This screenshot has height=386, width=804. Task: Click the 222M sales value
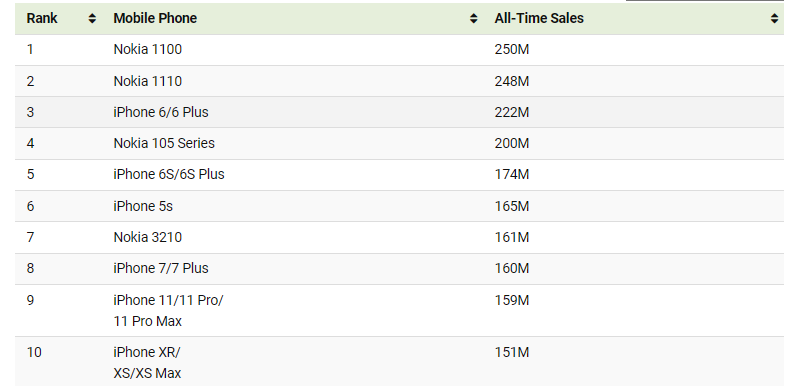pyautogui.click(x=512, y=112)
